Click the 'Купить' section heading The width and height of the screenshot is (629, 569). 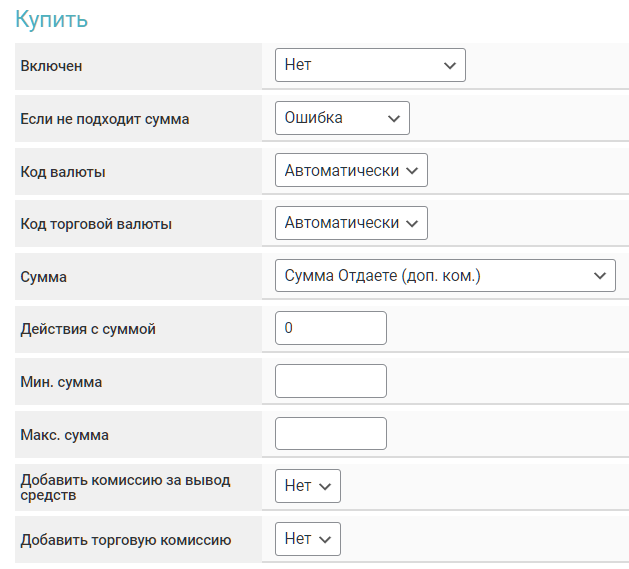click(51, 19)
